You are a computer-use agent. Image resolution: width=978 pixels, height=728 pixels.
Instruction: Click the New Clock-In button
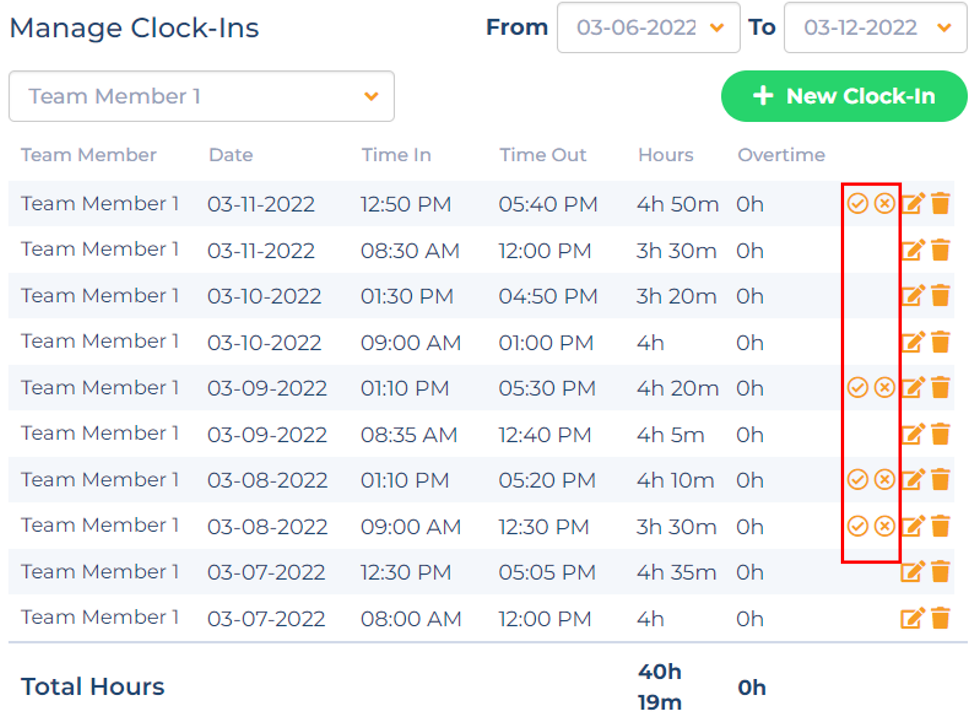(844, 96)
